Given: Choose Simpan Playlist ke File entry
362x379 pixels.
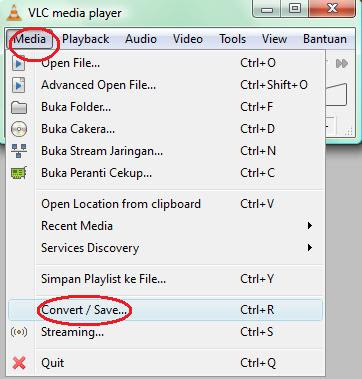Looking at the screenshot, I should (x=165, y=279).
